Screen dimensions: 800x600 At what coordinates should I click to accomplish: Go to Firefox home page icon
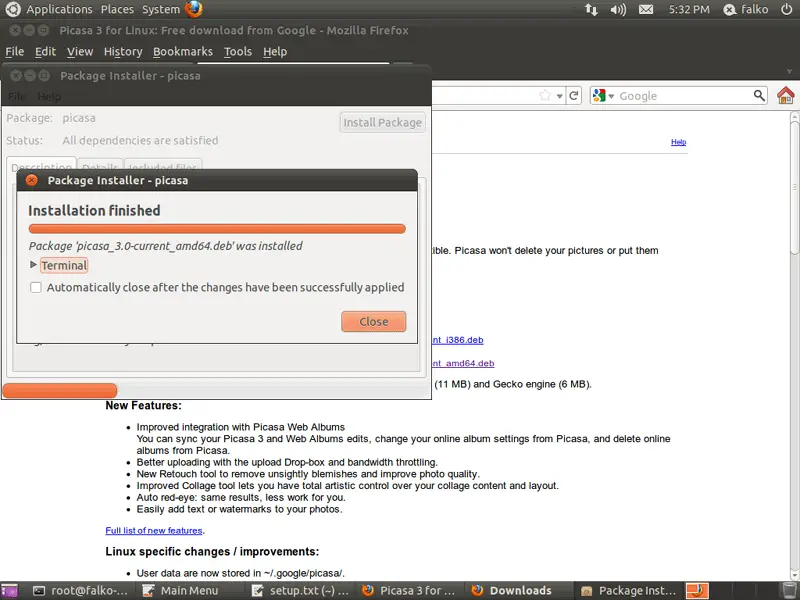[x=786, y=95]
